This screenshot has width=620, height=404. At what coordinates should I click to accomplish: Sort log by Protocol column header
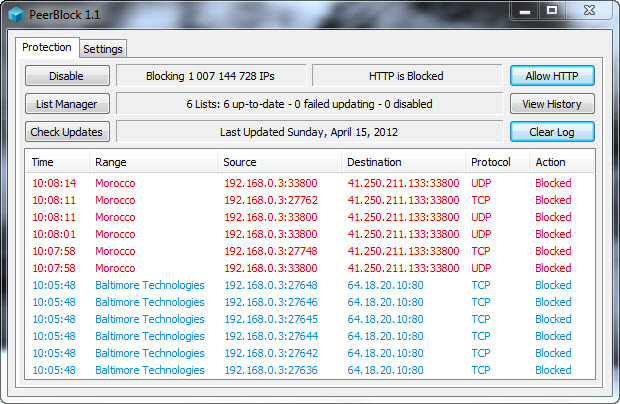click(x=497, y=162)
